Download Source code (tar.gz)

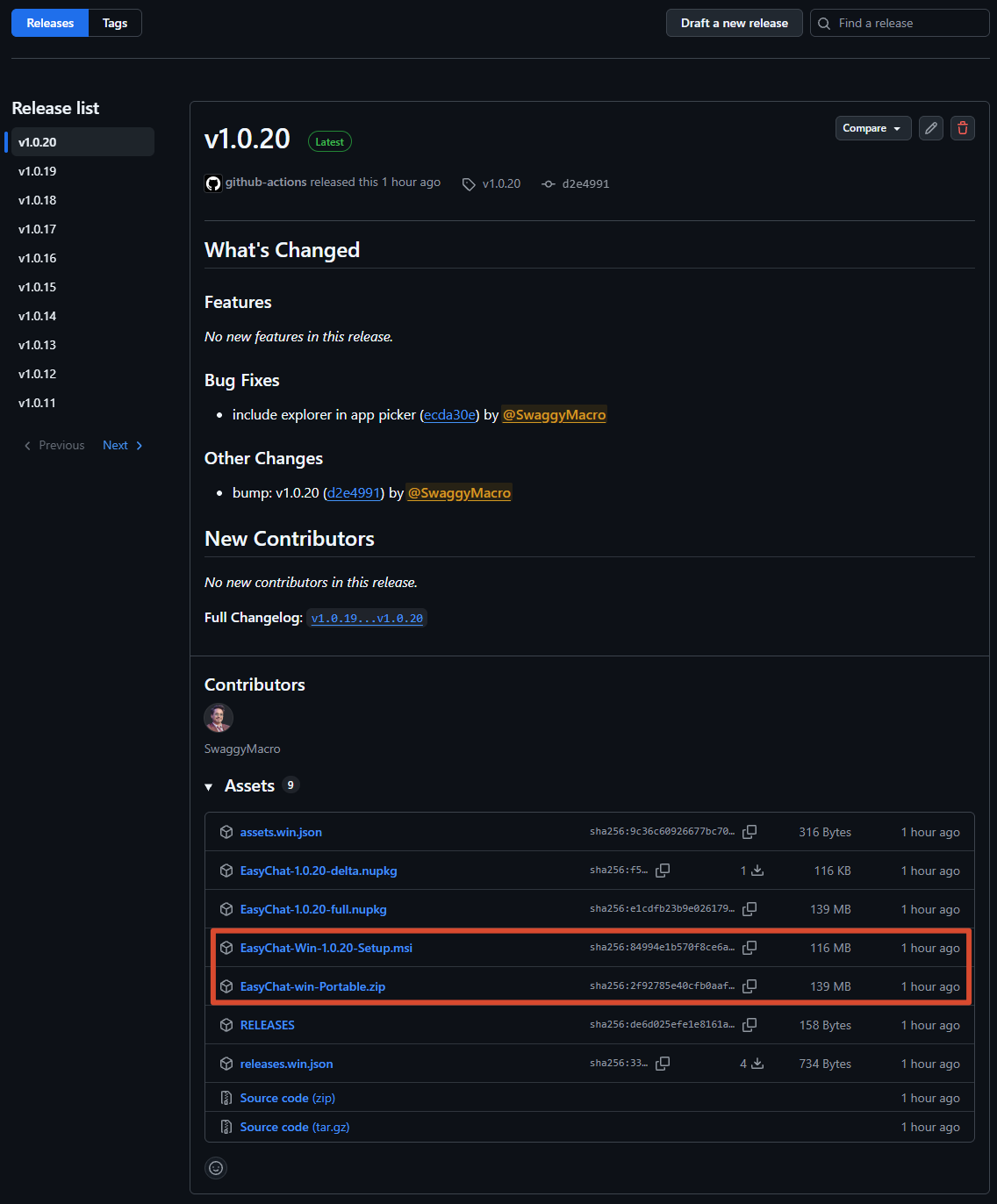click(x=295, y=1127)
